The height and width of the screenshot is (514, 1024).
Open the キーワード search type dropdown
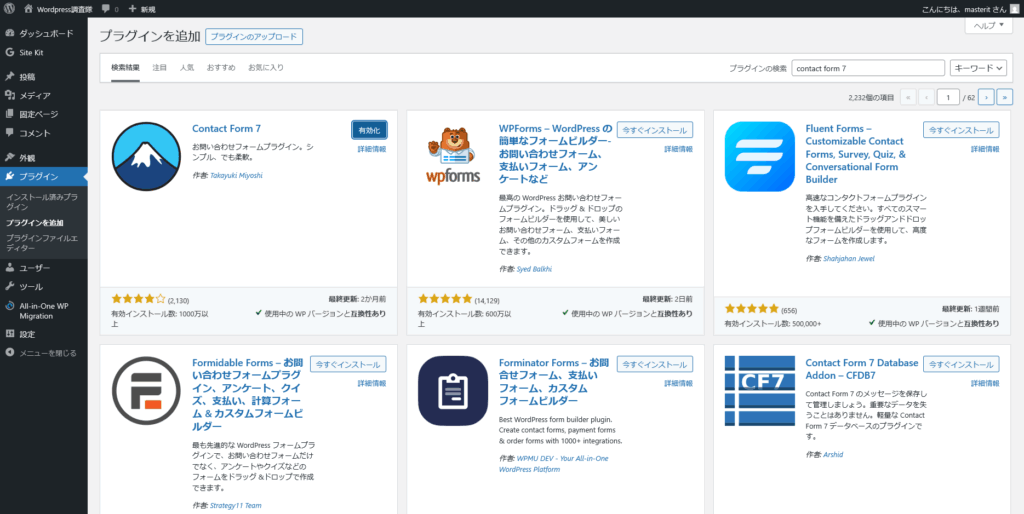coord(977,68)
